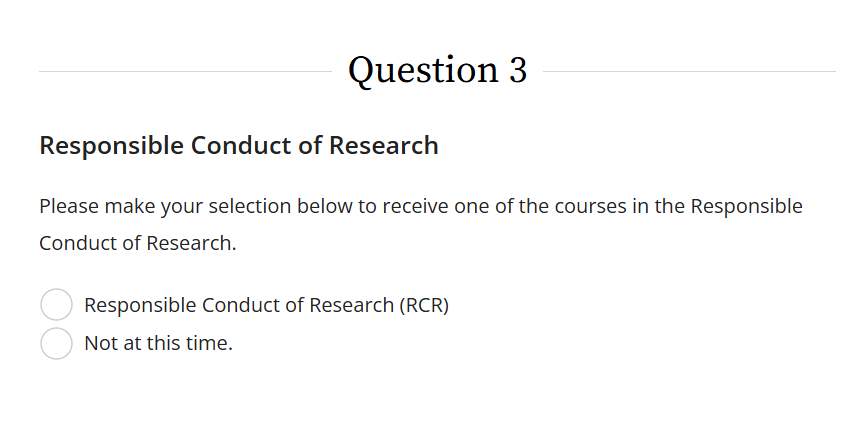Click the word 'Not' in second option
866x423 pixels.
pyautogui.click(x=101, y=343)
